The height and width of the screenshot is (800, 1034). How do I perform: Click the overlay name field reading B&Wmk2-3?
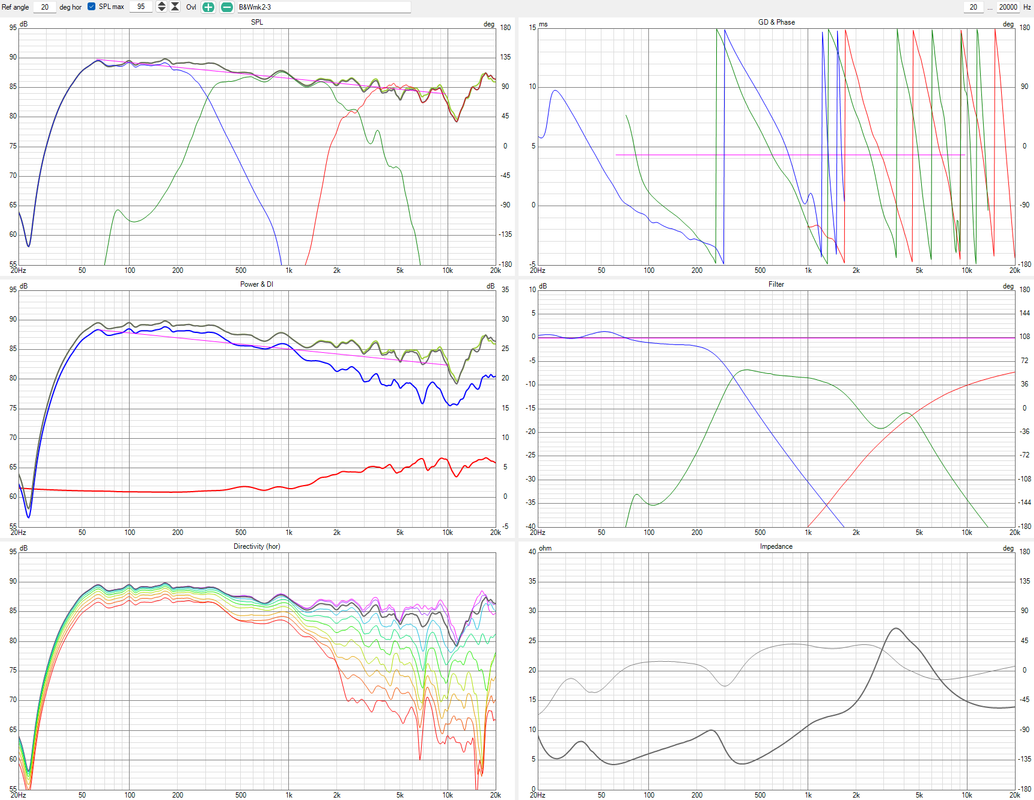click(x=323, y=7)
